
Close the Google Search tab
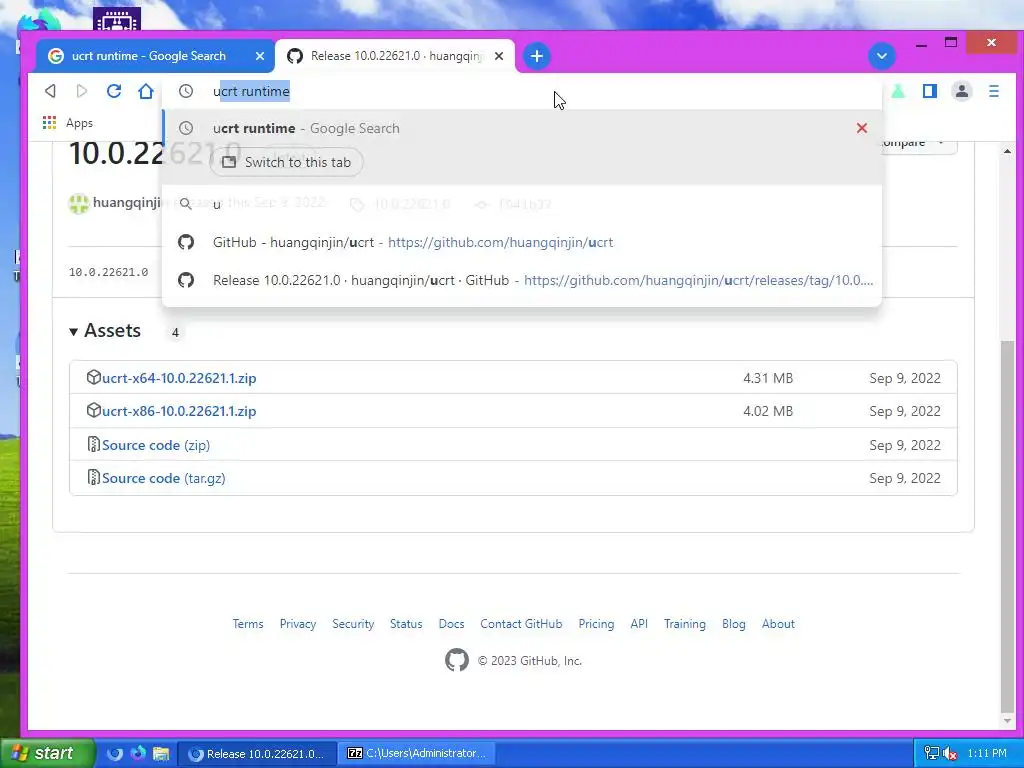[x=260, y=56]
